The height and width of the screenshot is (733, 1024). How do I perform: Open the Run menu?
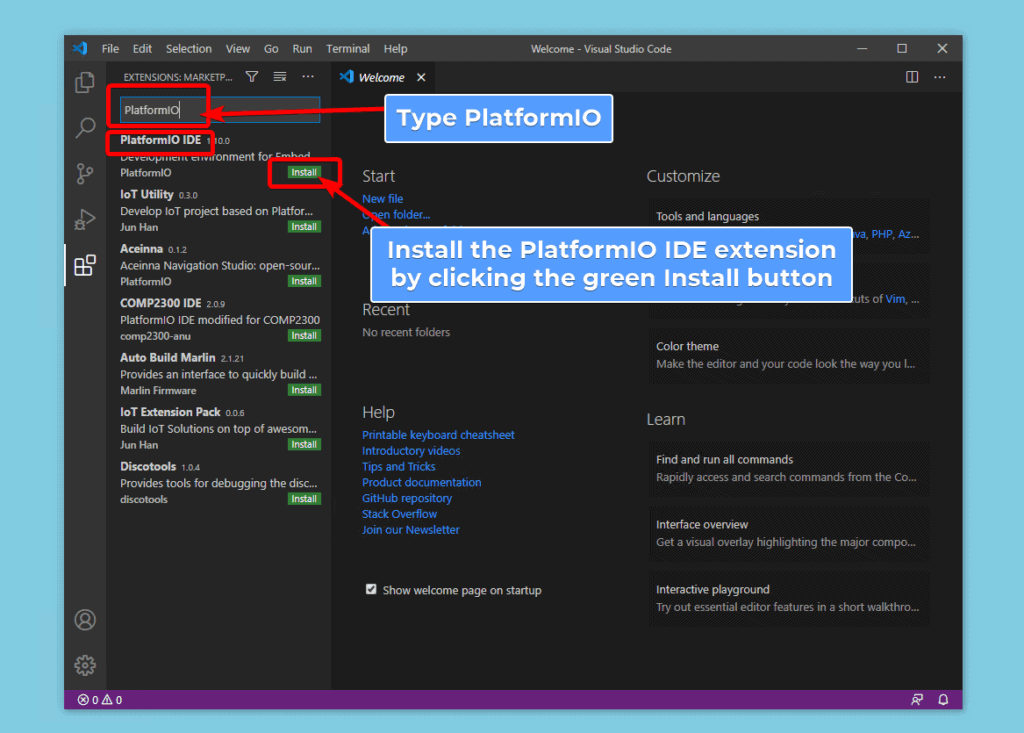(x=302, y=49)
